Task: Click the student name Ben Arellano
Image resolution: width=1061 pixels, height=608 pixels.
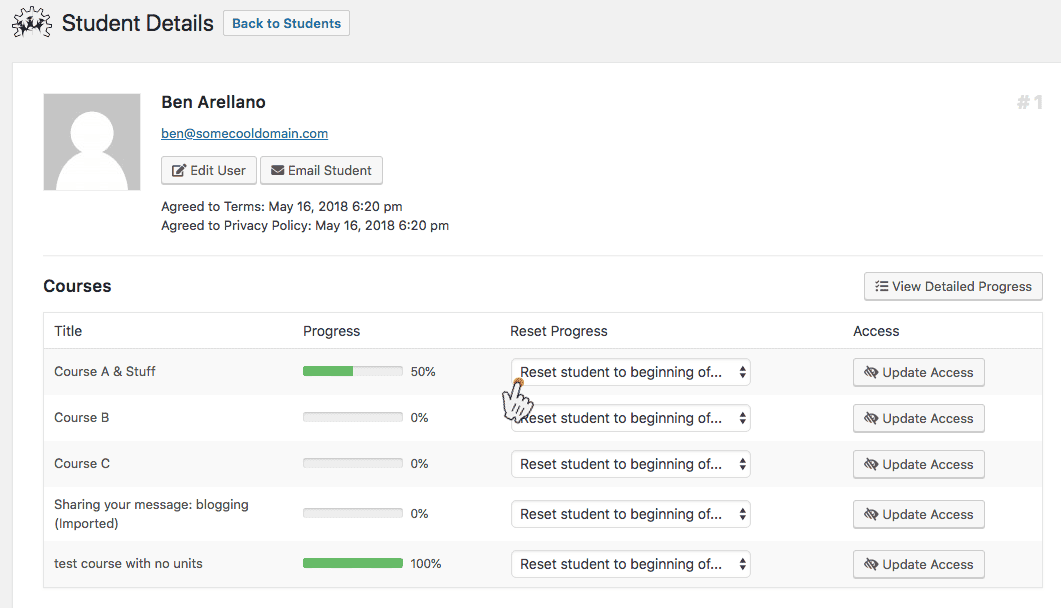Action: click(213, 102)
